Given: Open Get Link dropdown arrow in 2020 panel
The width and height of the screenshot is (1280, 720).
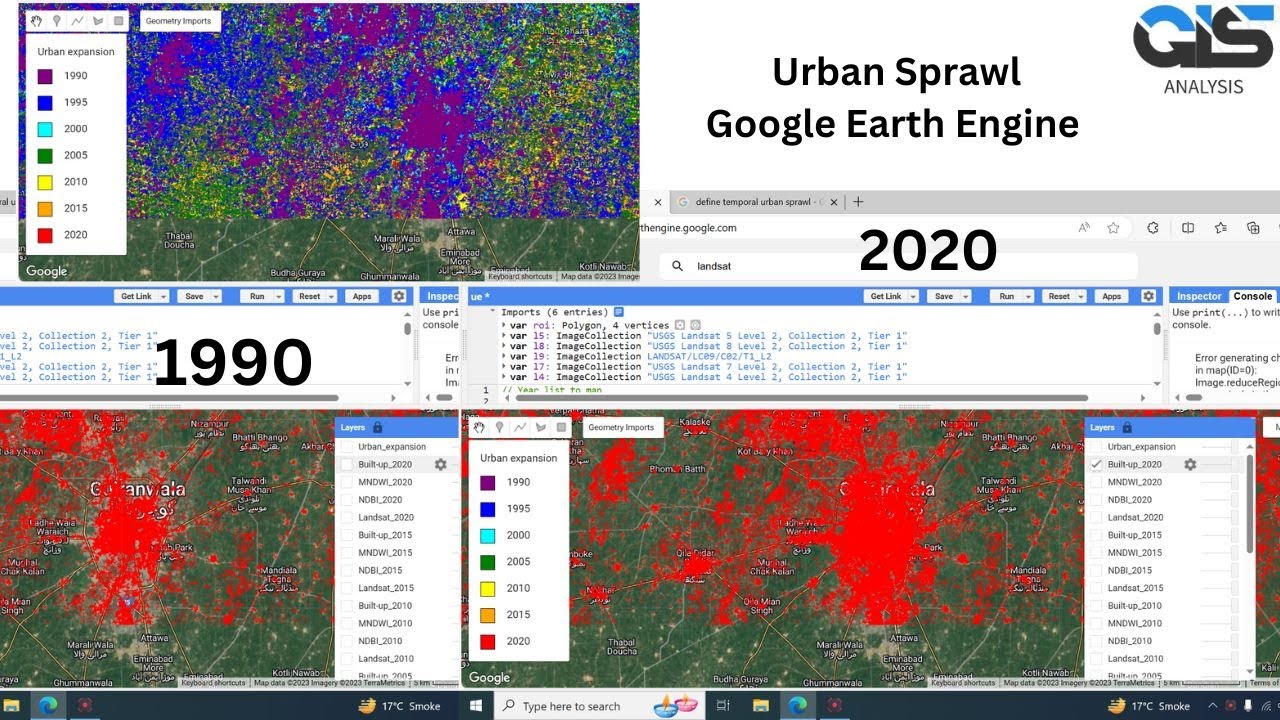Looking at the screenshot, I should [912, 296].
